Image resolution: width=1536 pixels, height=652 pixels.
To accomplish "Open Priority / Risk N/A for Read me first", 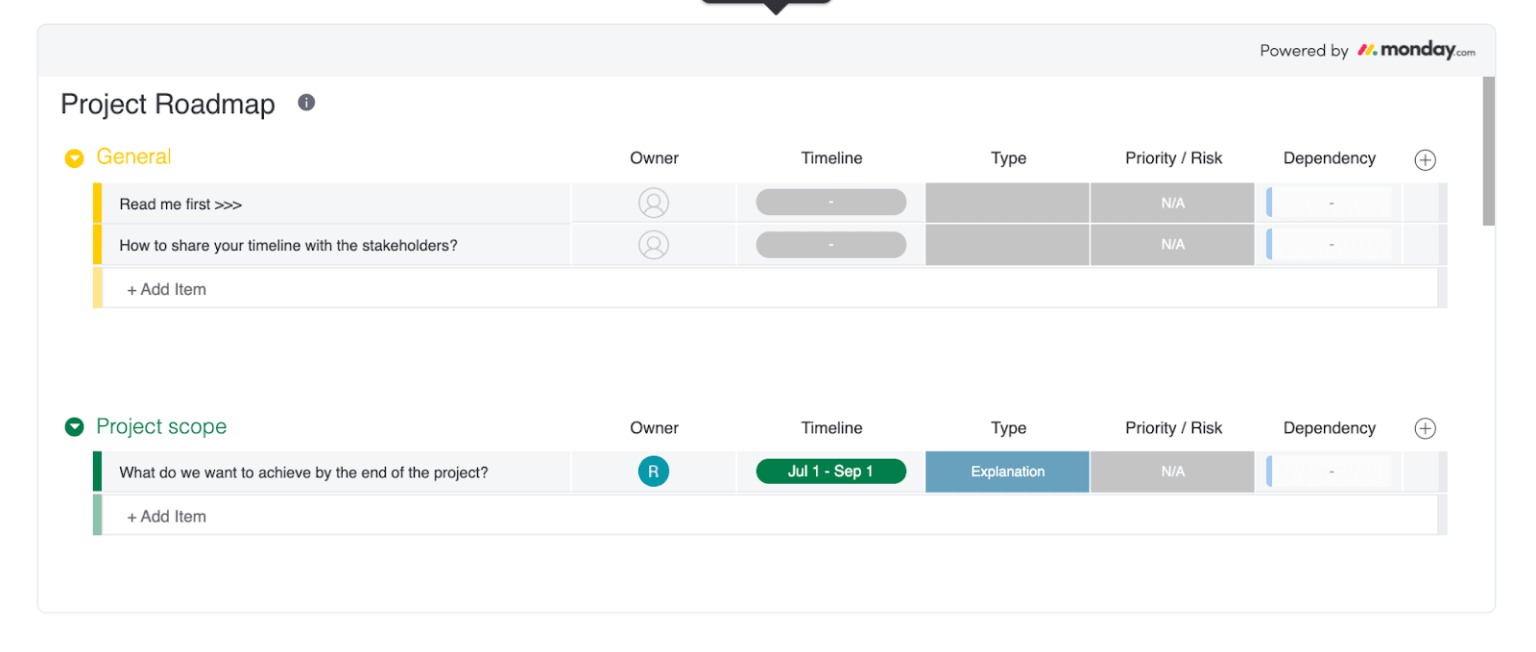I will [x=1172, y=204].
